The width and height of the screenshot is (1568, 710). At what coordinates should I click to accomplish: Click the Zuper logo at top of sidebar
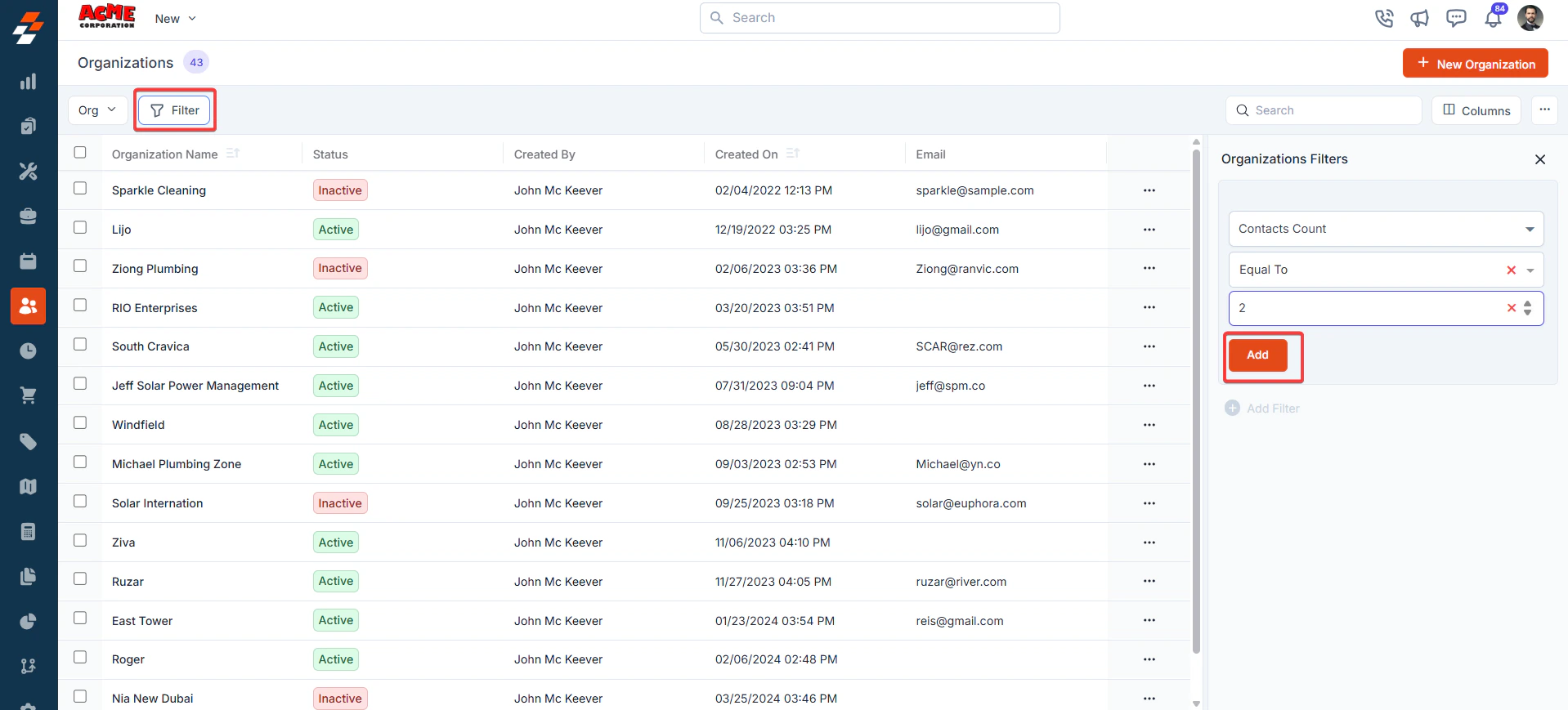coord(28,28)
